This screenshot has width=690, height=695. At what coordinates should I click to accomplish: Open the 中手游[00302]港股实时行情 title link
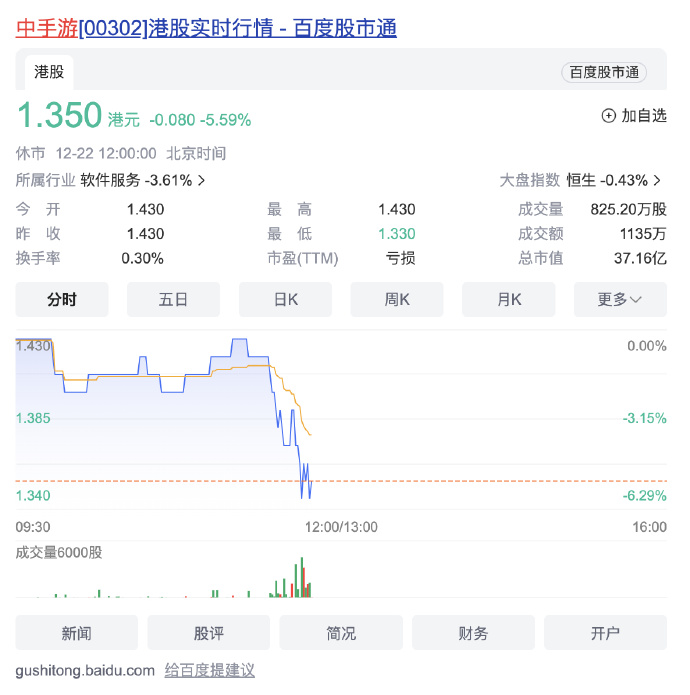point(206,28)
